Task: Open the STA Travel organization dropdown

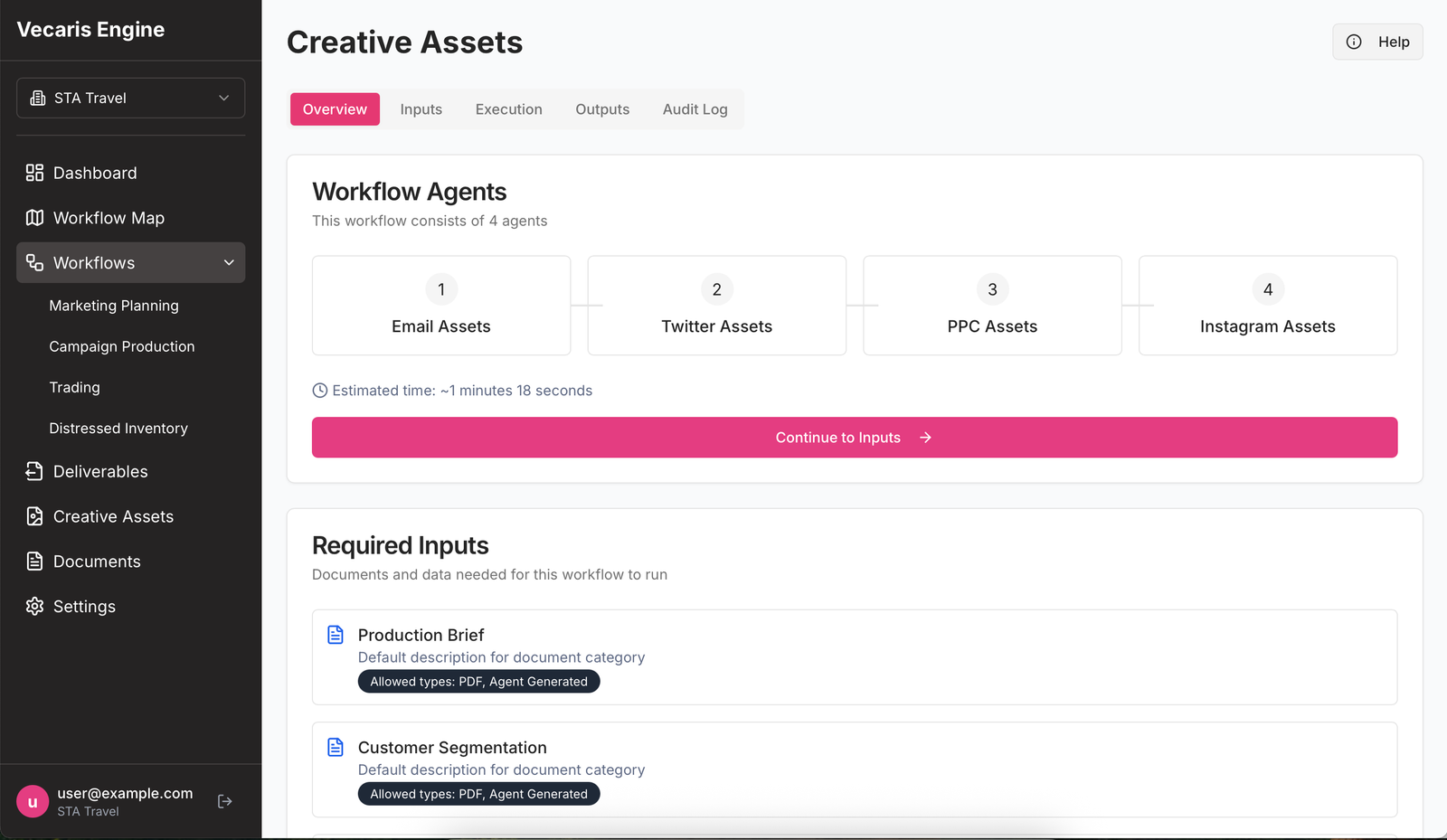Action: click(130, 98)
